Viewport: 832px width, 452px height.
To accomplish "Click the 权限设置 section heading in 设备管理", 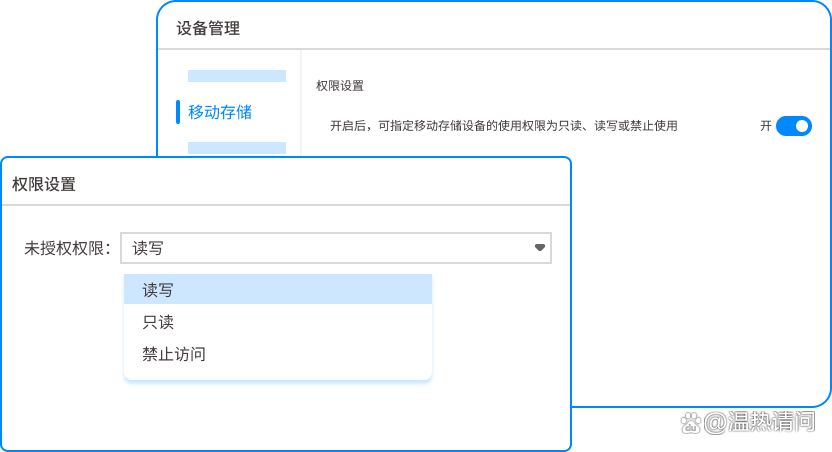I will pos(340,86).
